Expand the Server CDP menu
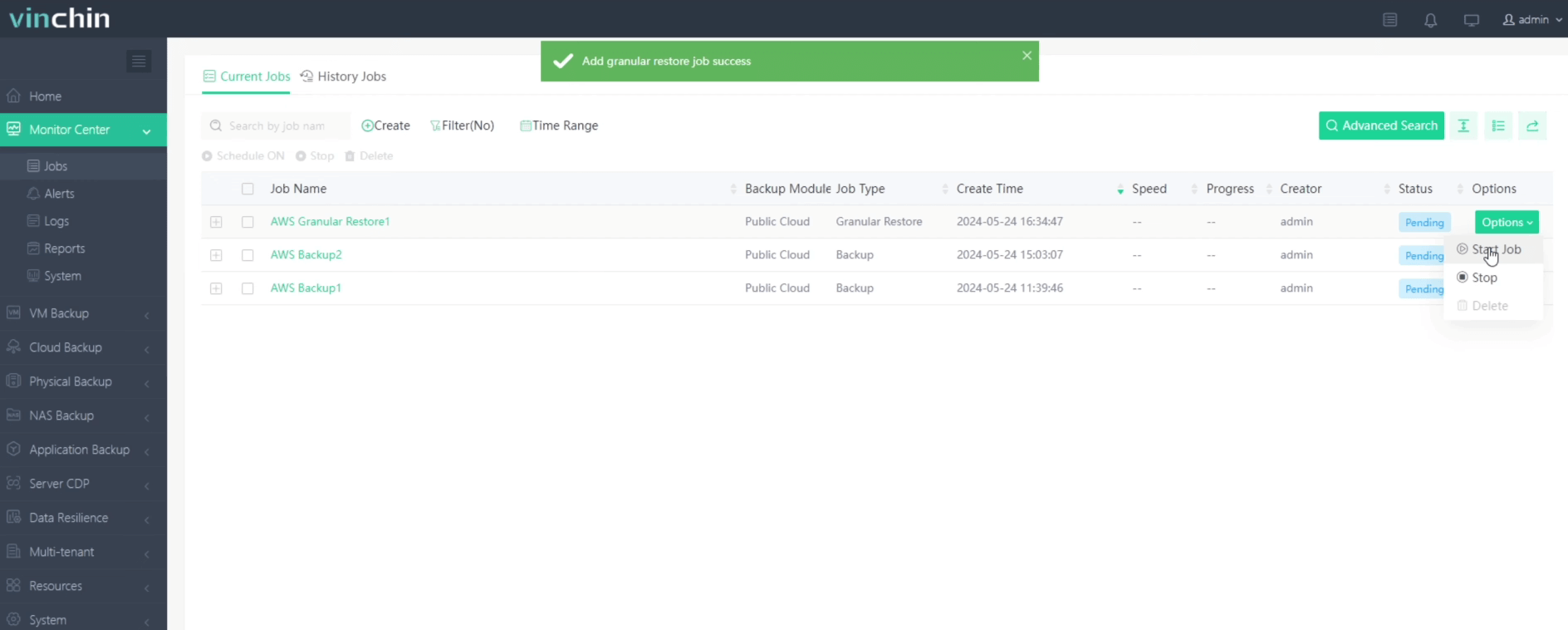 pos(83,484)
